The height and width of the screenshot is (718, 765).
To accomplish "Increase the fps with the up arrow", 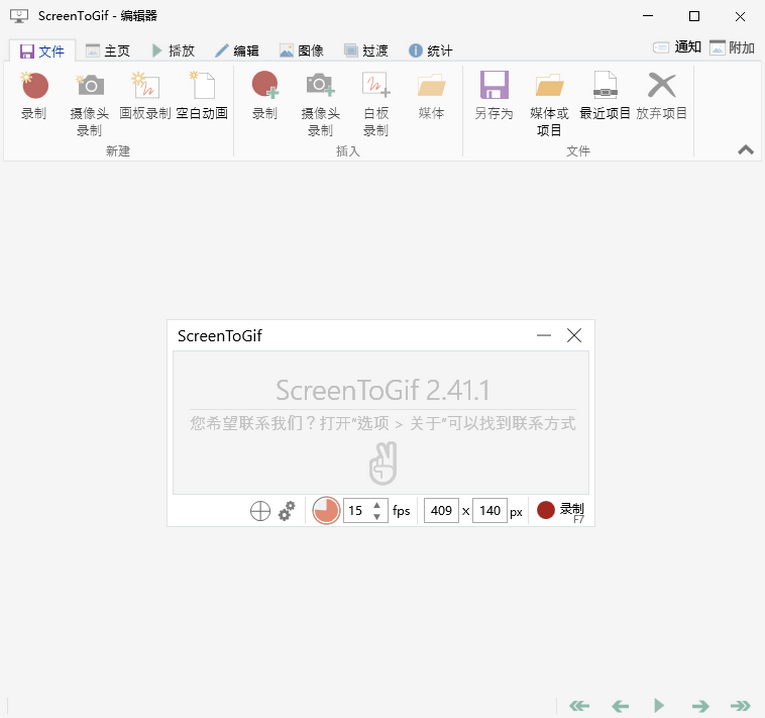I will [x=377, y=505].
